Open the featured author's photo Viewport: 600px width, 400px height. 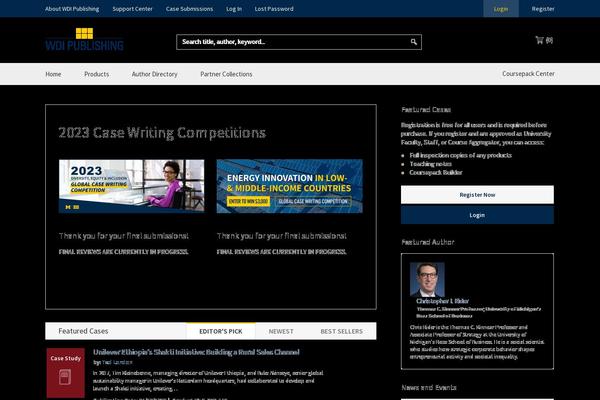pyautogui.click(x=427, y=279)
